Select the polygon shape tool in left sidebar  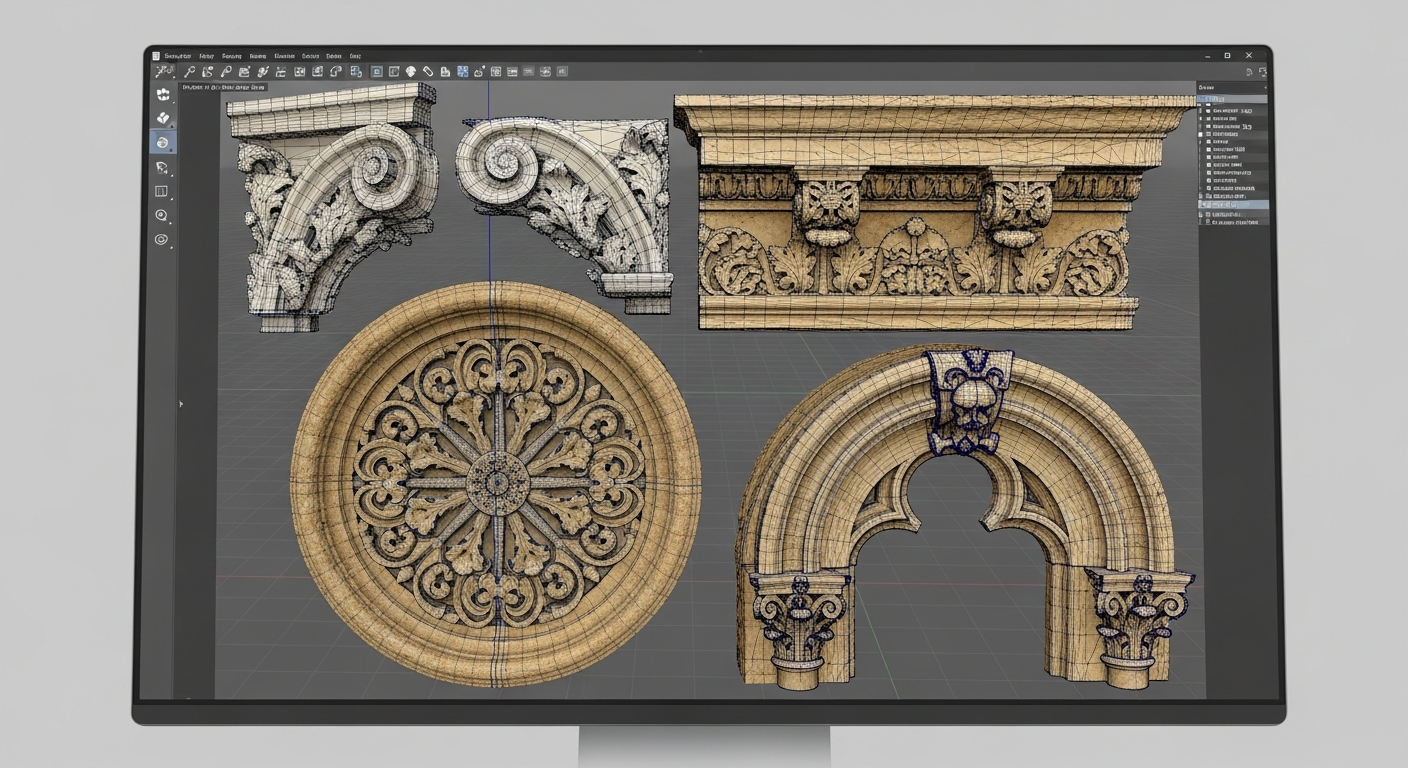tap(161, 167)
